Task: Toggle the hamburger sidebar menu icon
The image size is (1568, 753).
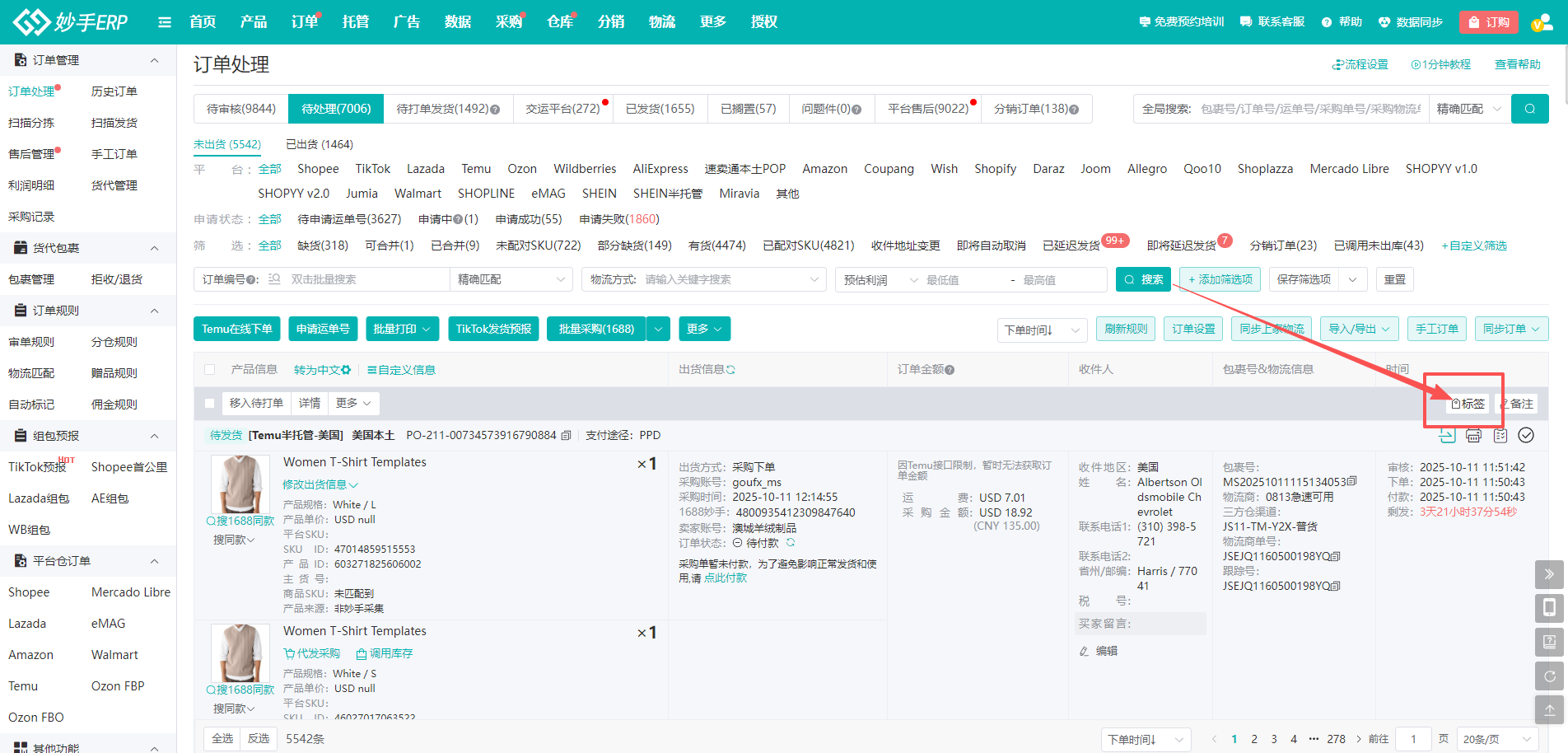Action: [165, 22]
